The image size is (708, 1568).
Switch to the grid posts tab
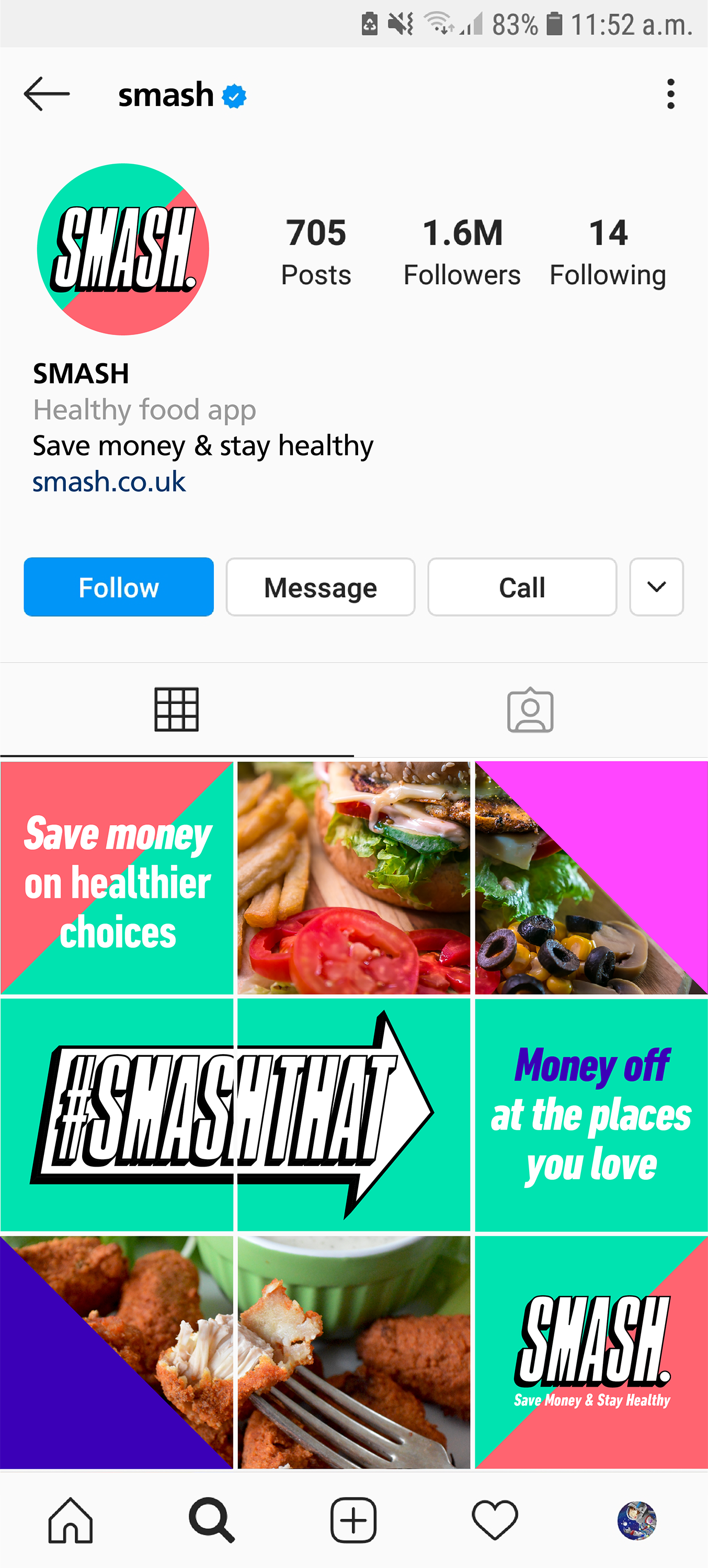click(177, 709)
